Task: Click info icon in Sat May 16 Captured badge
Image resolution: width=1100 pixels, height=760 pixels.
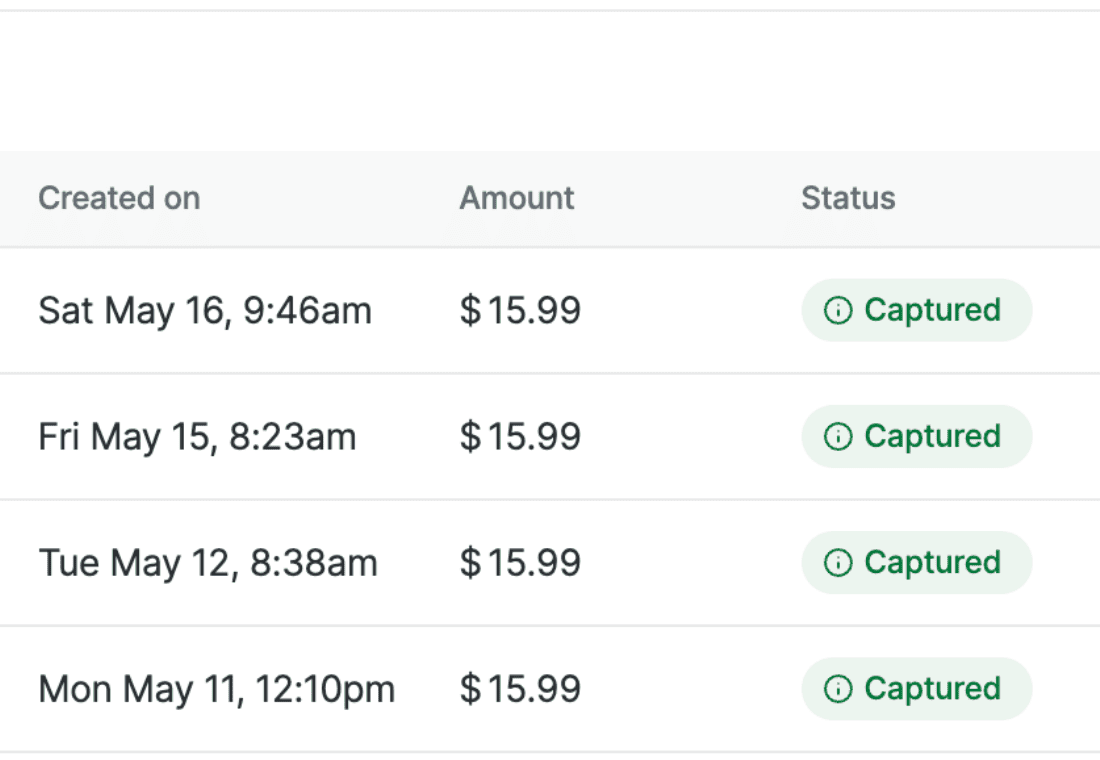Action: pyautogui.click(x=838, y=310)
